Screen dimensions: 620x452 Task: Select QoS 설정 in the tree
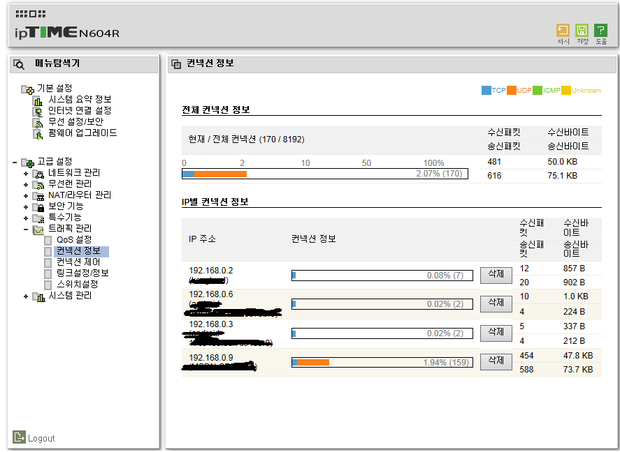74,240
